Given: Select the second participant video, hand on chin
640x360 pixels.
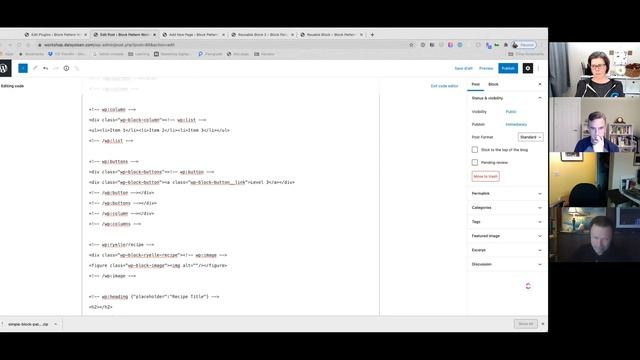Looking at the screenshot, I should point(594,125).
